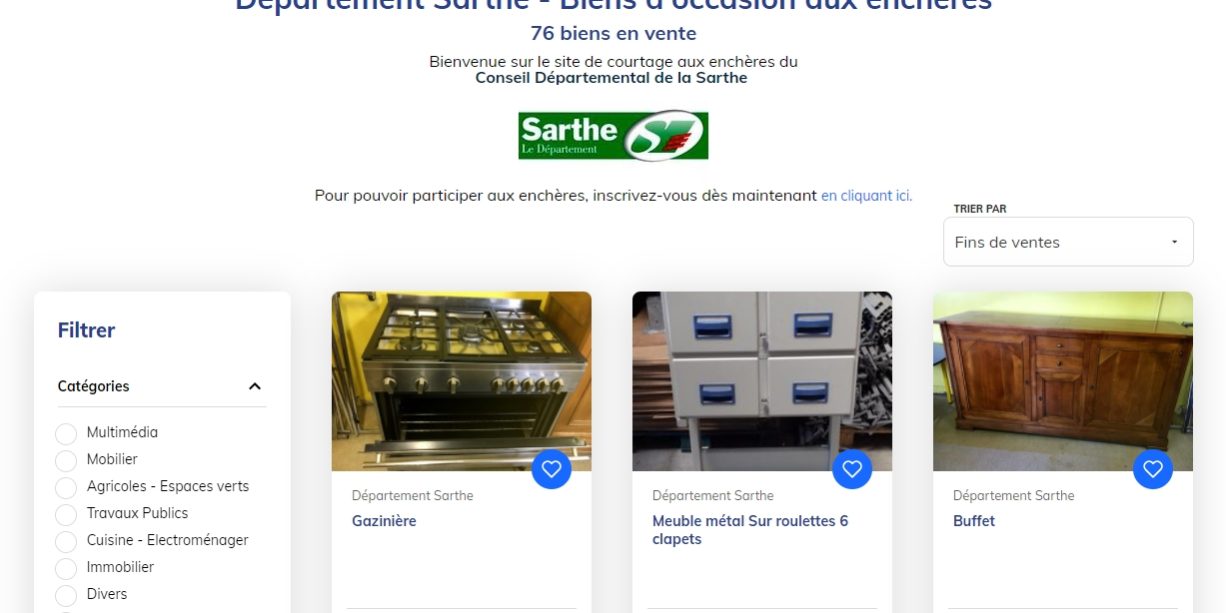This screenshot has width=1226, height=613.
Task: Select the Divers category filter
Action: coord(66,596)
